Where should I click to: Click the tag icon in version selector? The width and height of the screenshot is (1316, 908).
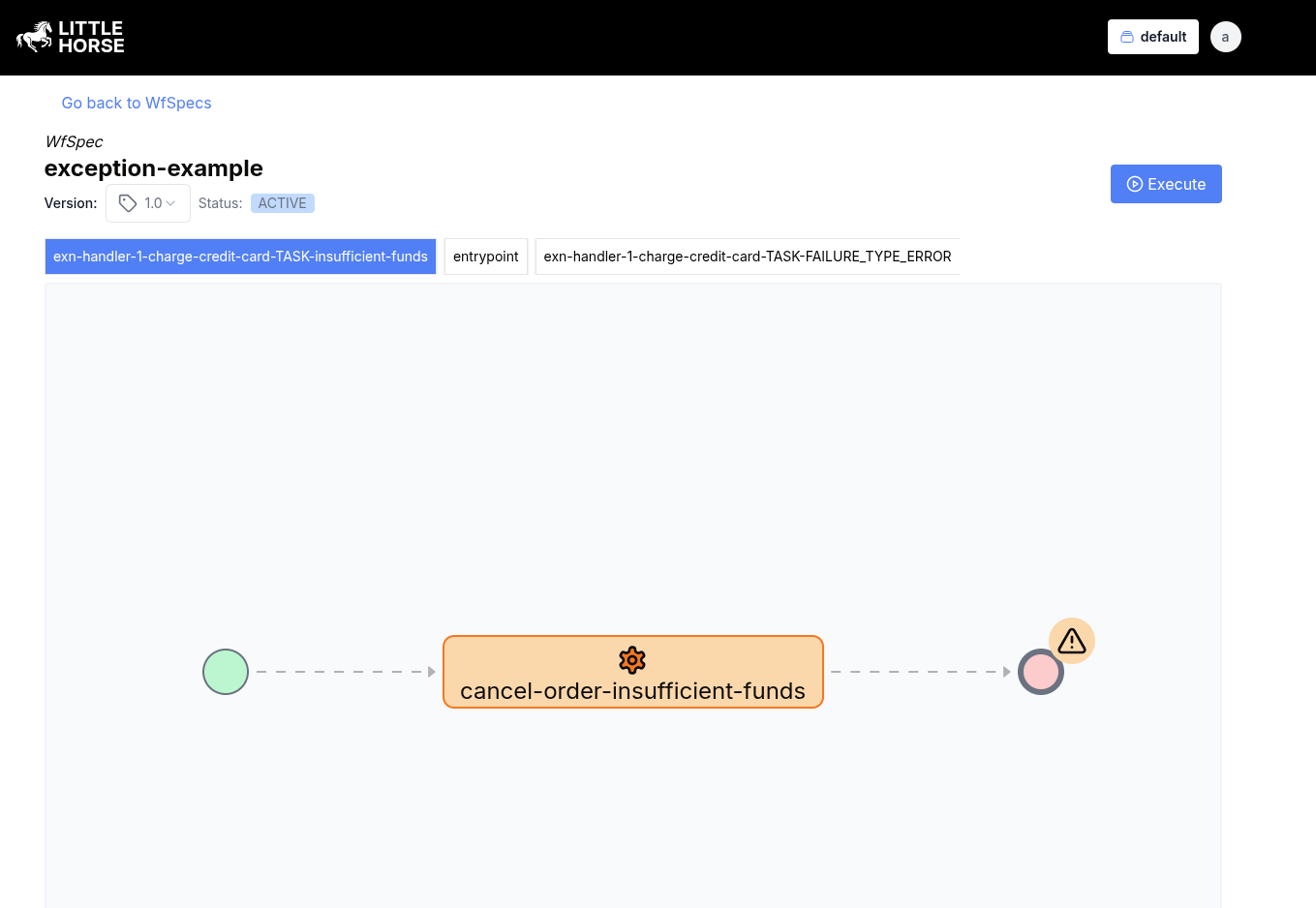pos(128,203)
